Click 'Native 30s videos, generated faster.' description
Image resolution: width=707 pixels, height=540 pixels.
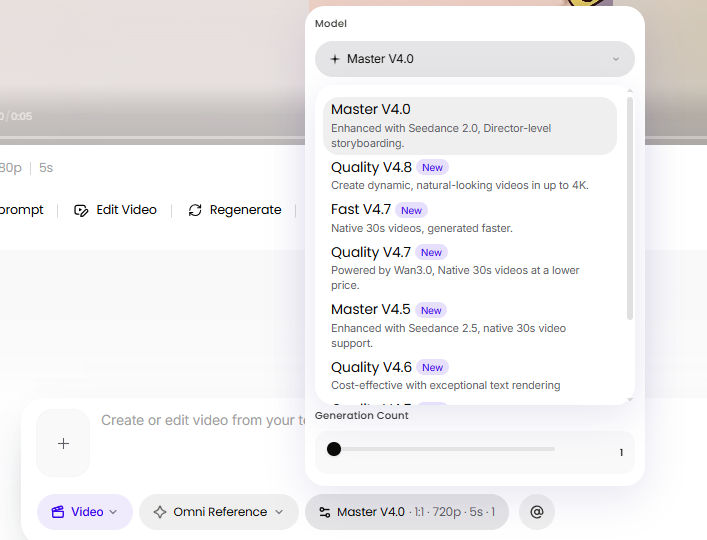422,228
